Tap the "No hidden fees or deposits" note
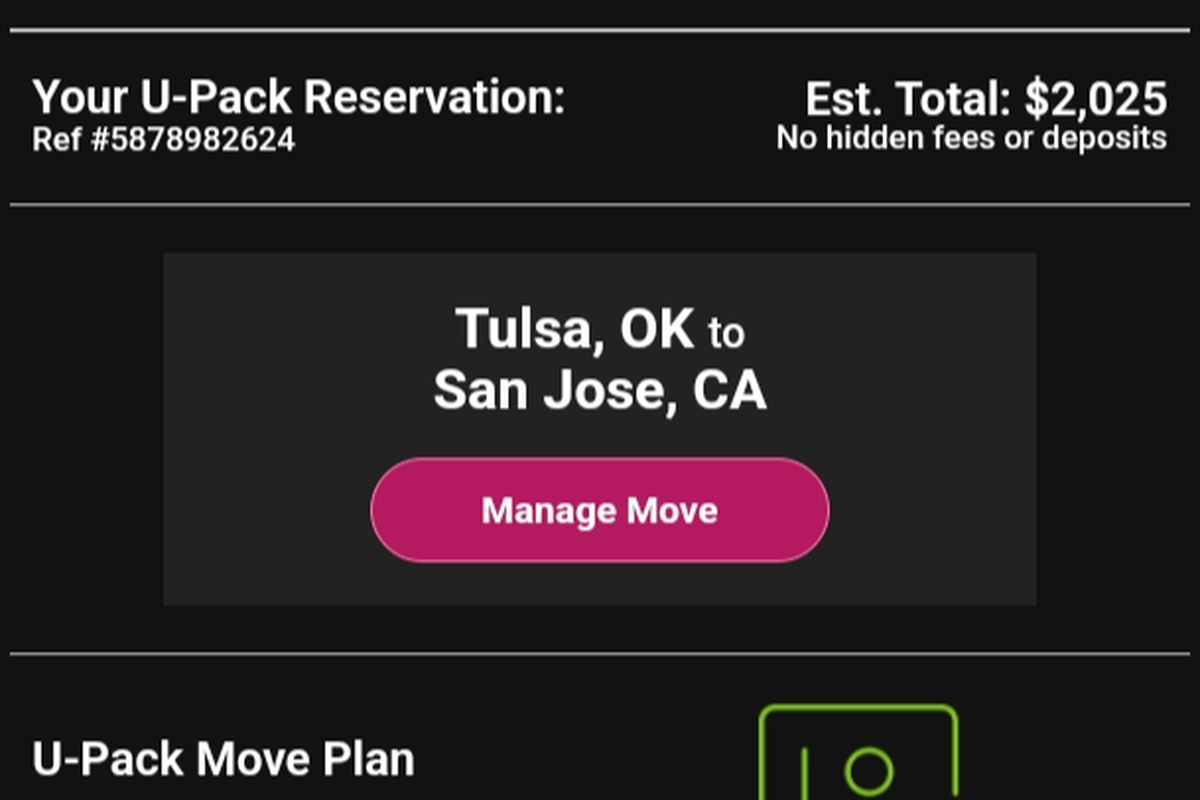Image resolution: width=1200 pixels, height=800 pixels. point(971,138)
